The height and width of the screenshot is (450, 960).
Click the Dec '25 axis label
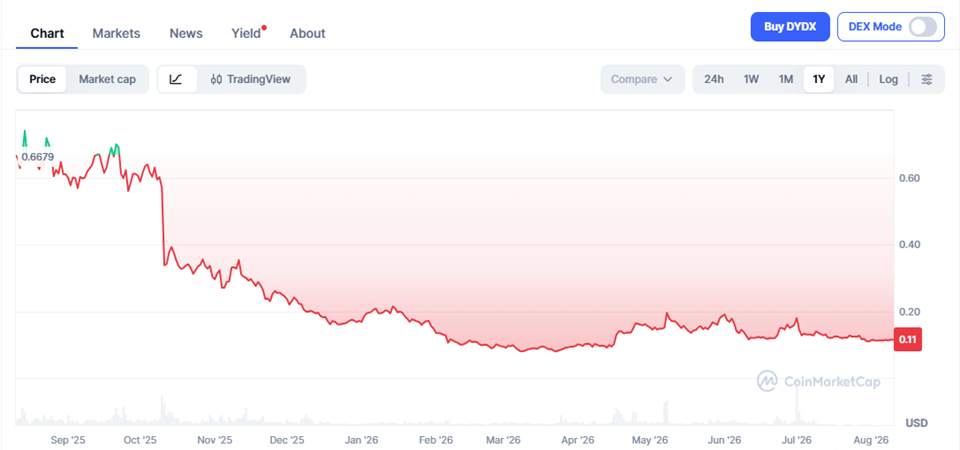pos(287,440)
